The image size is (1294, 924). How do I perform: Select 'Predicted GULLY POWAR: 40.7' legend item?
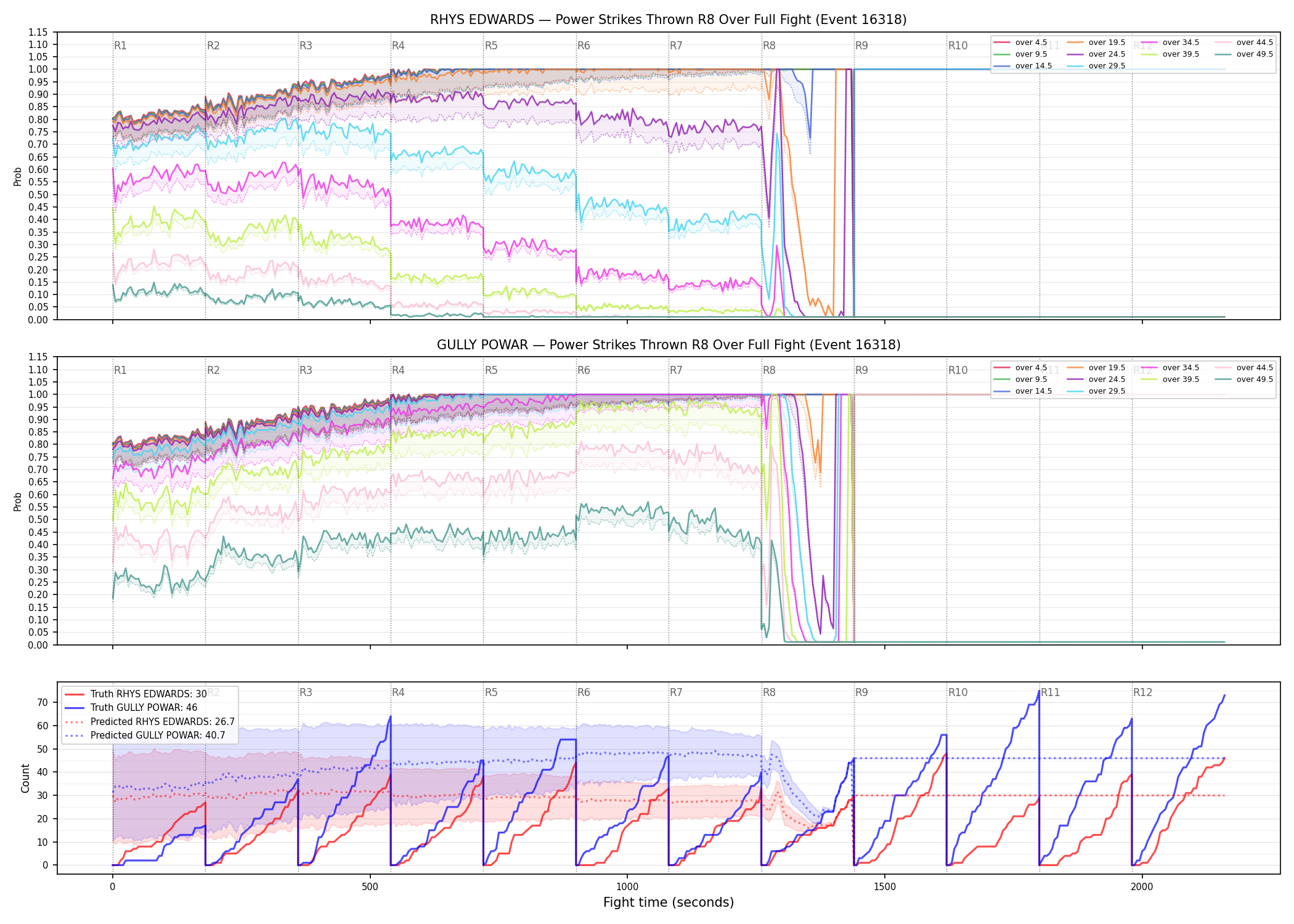point(145,735)
